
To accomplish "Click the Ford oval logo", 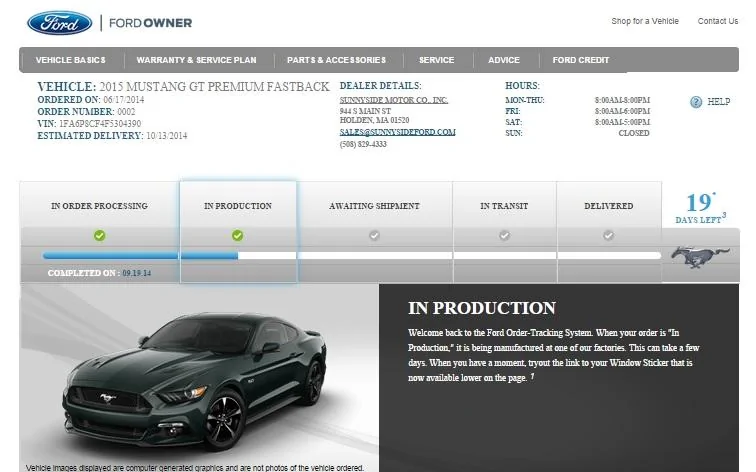I will (x=59, y=23).
